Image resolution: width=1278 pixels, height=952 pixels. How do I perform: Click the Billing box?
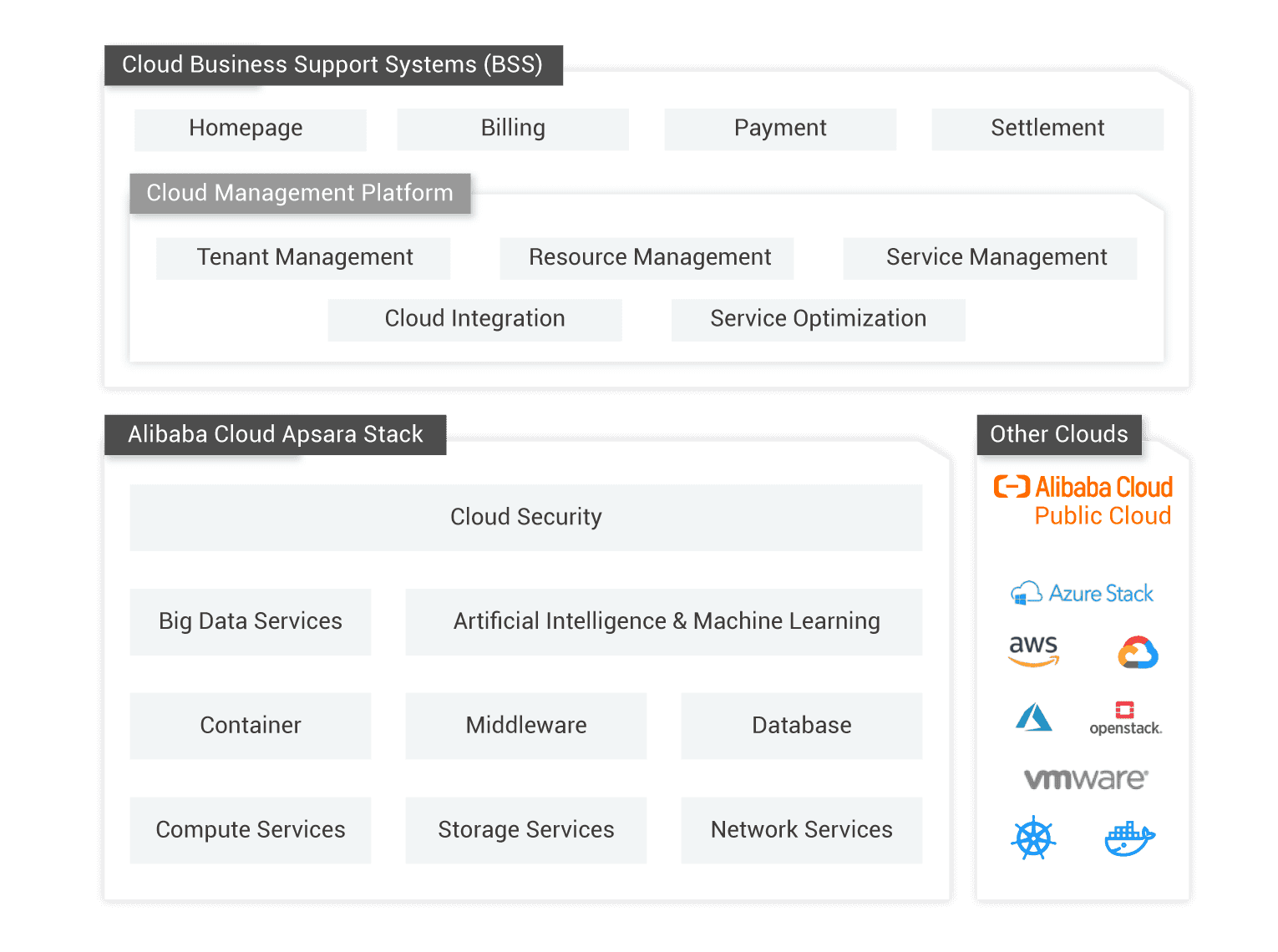(x=513, y=129)
